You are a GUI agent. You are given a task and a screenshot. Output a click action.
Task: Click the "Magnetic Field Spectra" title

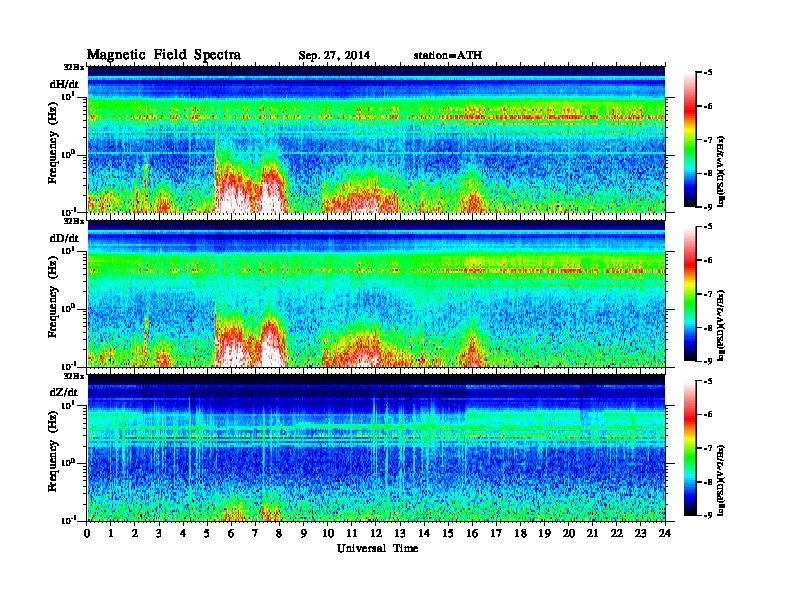(163, 55)
